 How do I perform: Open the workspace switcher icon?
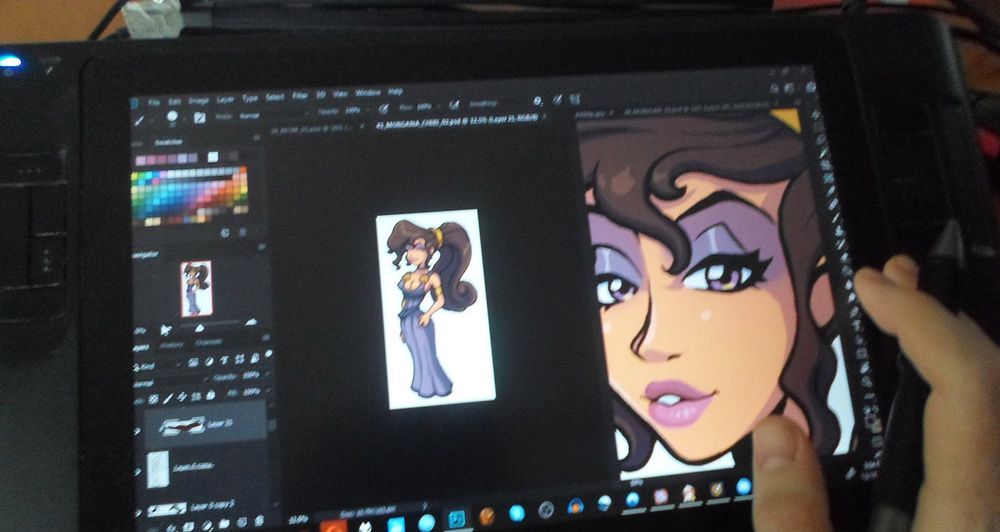[x=791, y=88]
